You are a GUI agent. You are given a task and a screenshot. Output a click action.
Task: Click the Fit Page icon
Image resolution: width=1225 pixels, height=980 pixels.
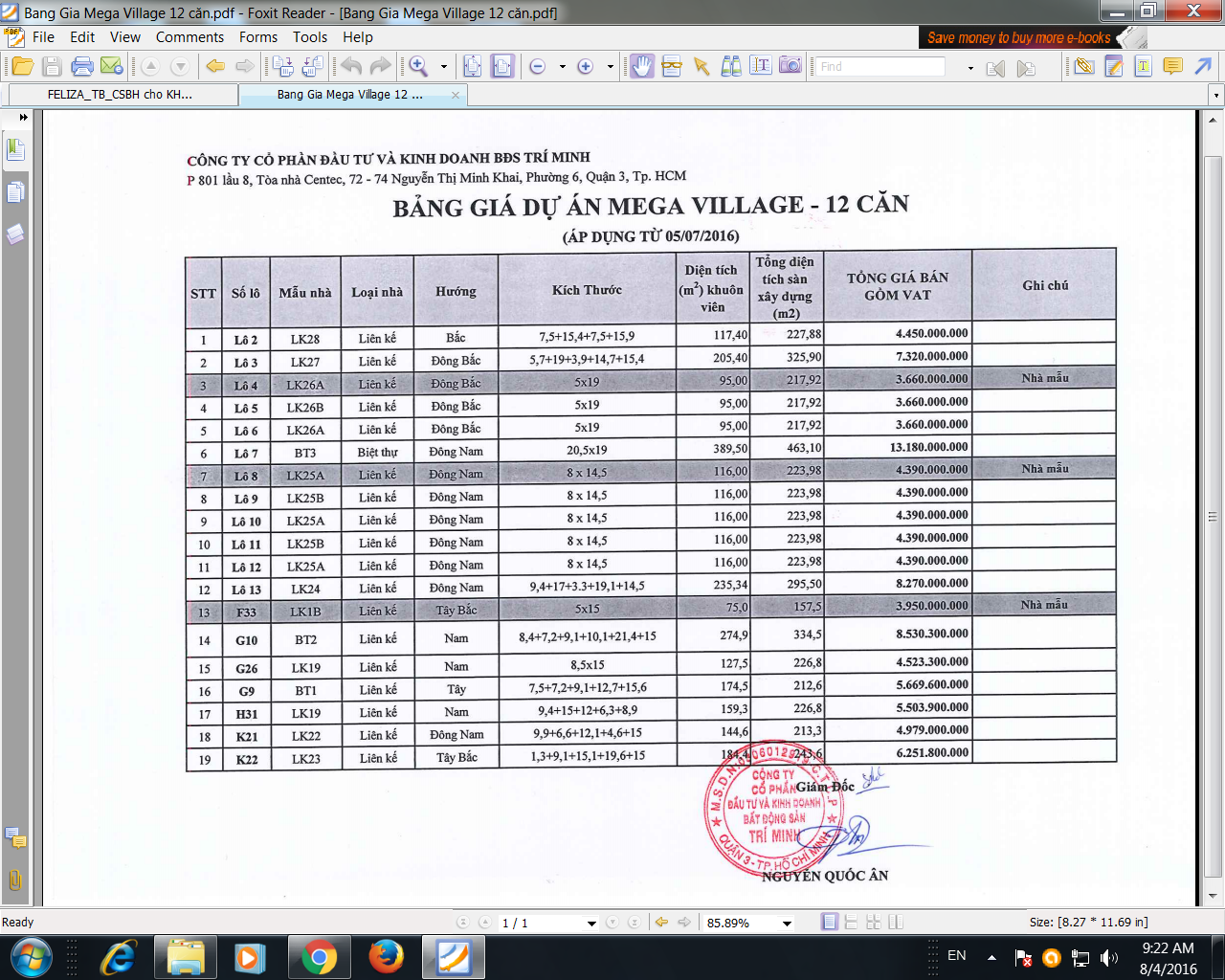pos(472,66)
